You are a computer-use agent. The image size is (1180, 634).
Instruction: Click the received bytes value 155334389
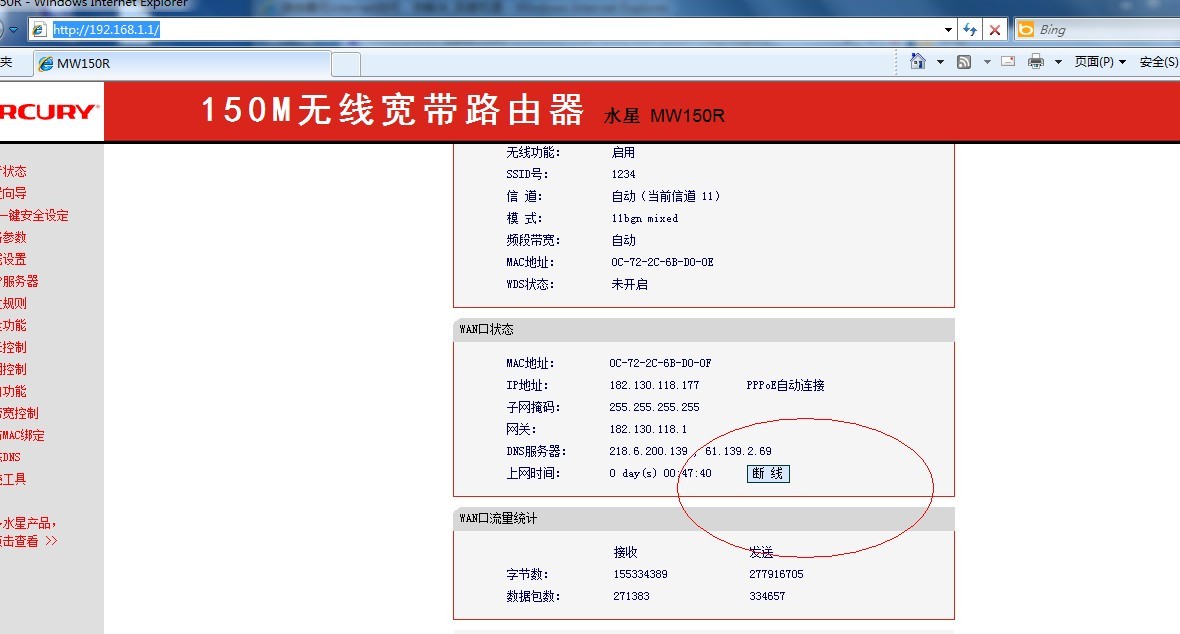click(640, 574)
